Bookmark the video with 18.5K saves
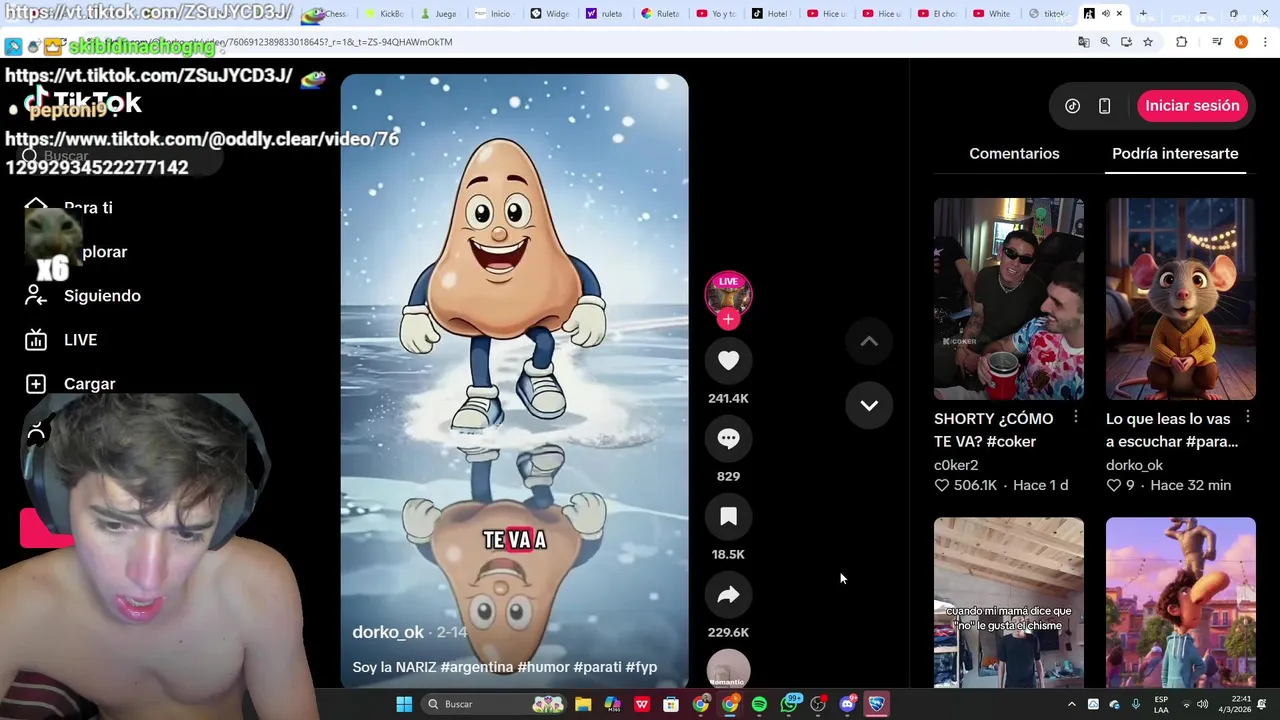The height and width of the screenshot is (720, 1280). [x=728, y=516]
